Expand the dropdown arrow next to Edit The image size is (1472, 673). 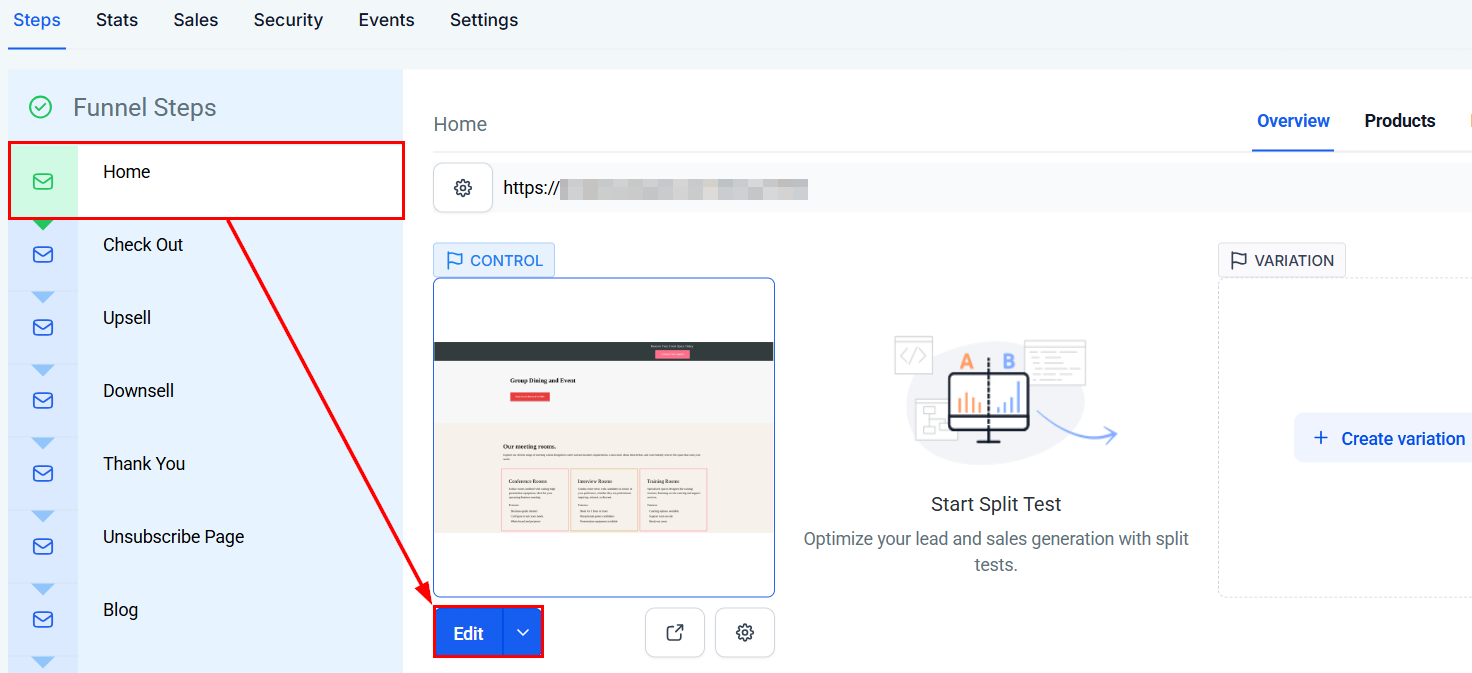522,632
